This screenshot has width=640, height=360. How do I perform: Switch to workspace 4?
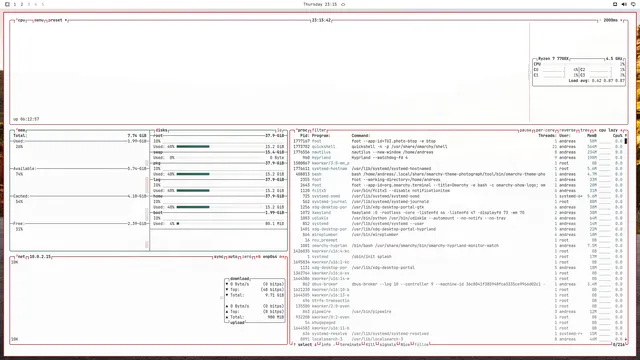[x=36, y=4]
